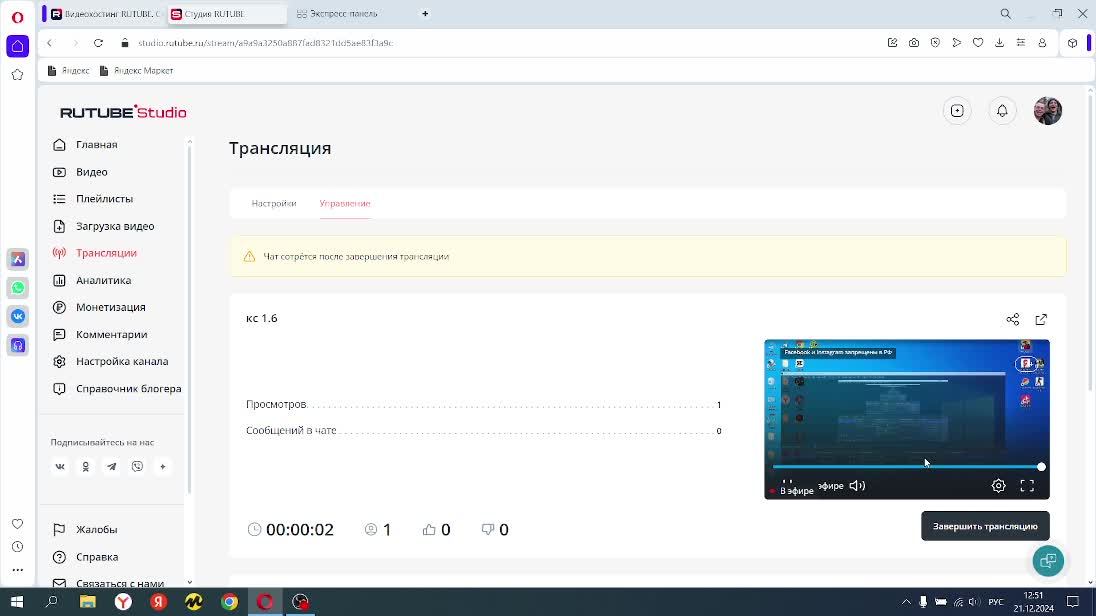This screenshot has height=616, width=1096.
Task: Open VK social link icon
Action: click(60, 466)
